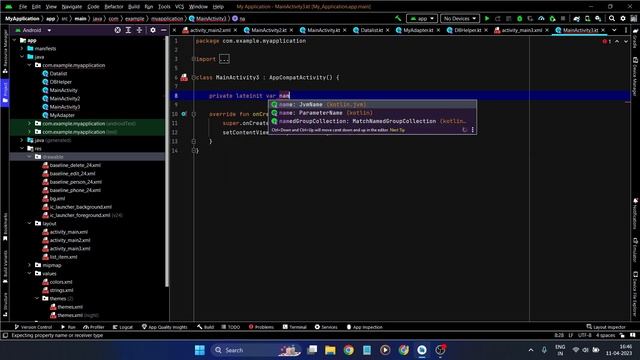Expand the mipmap folder
The image size is (640, 360).
pyautogui.click(x=29, y=265)
